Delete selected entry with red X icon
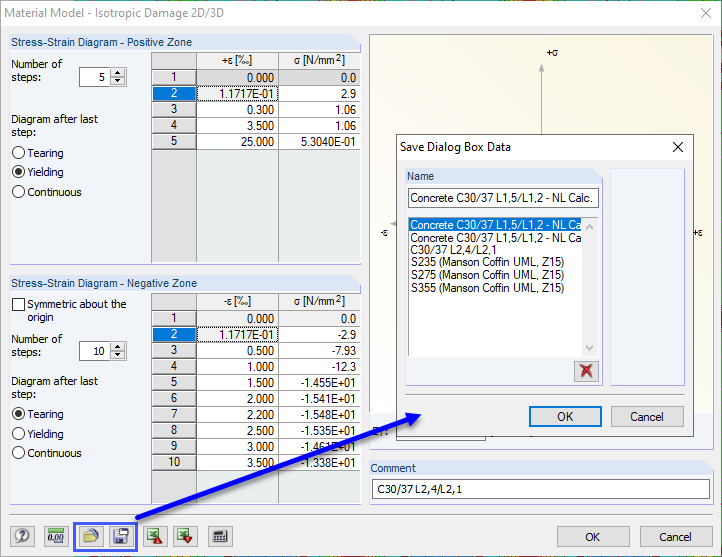The image size is (722, 557). (586, 371)
